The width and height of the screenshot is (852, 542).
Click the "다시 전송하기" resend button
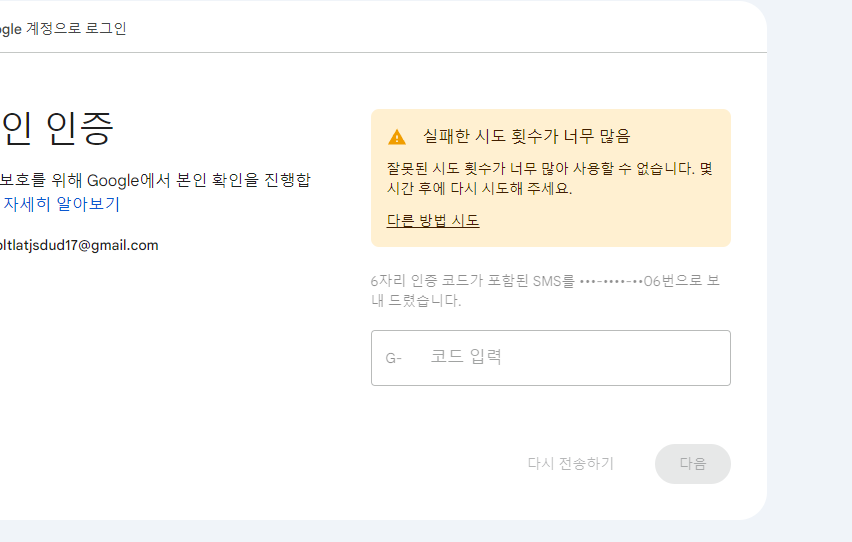570,464
